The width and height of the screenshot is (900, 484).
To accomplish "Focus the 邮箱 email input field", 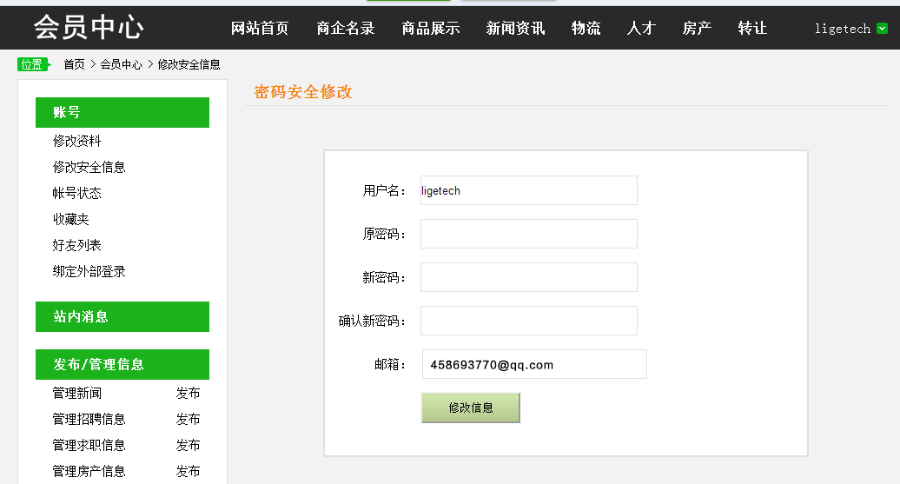I will coord(534,364).
